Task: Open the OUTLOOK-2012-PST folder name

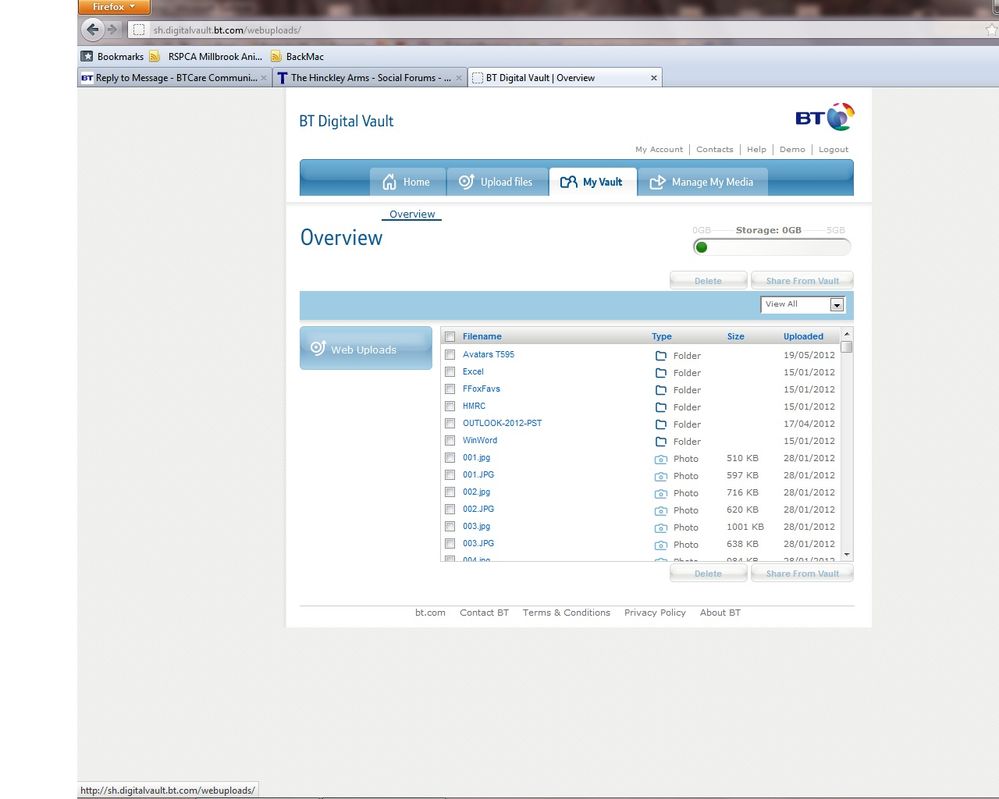Action: click(x=502, y=423)
